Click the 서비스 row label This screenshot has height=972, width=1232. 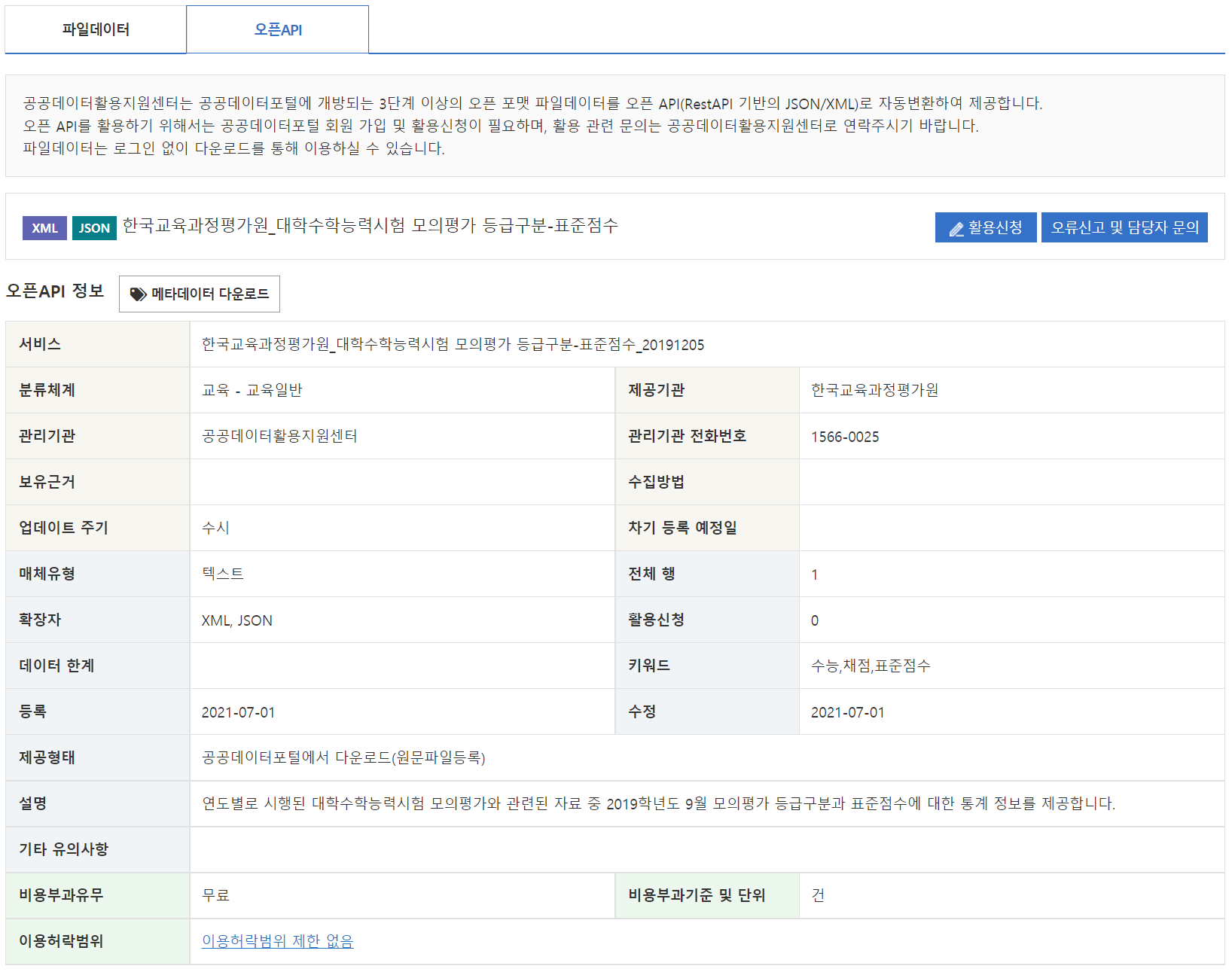click(x=40, y=344)
